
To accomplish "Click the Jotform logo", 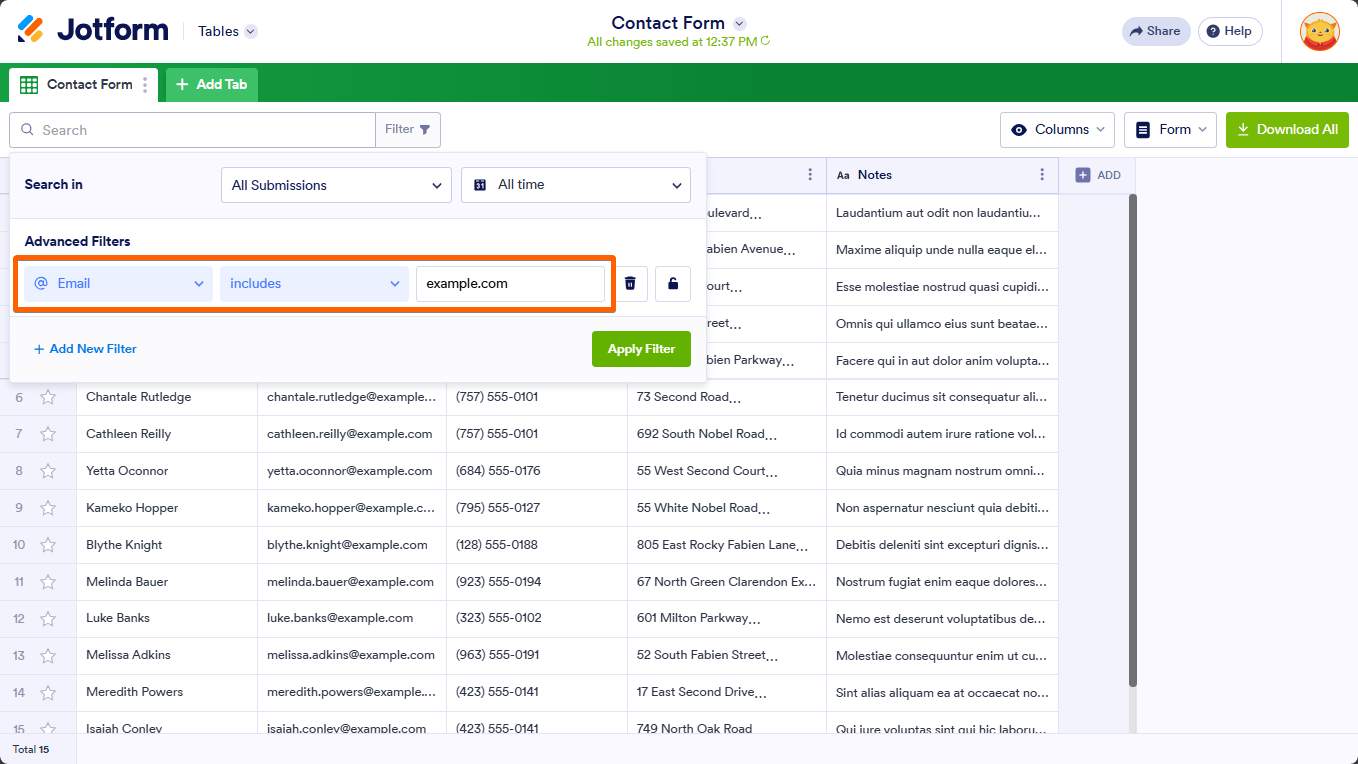I will [x=93, y=30].
